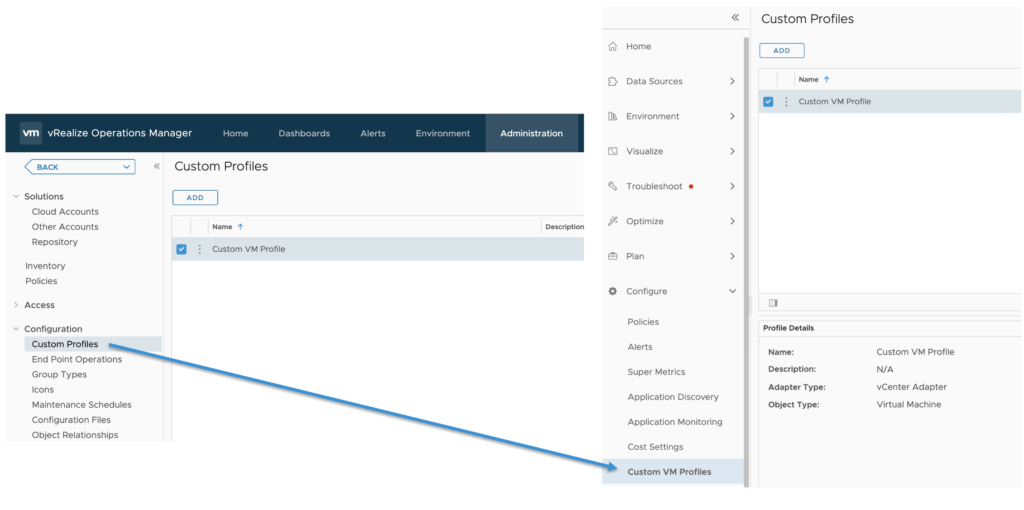Expand the Access tree section

click(16, 305)
